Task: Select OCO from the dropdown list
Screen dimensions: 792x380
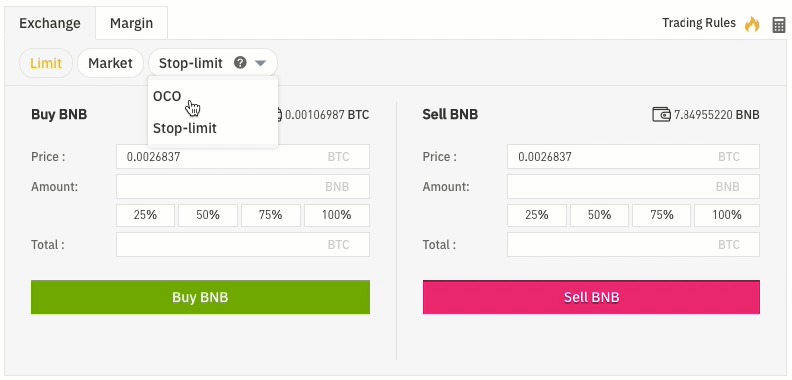Action: [167, 96]
